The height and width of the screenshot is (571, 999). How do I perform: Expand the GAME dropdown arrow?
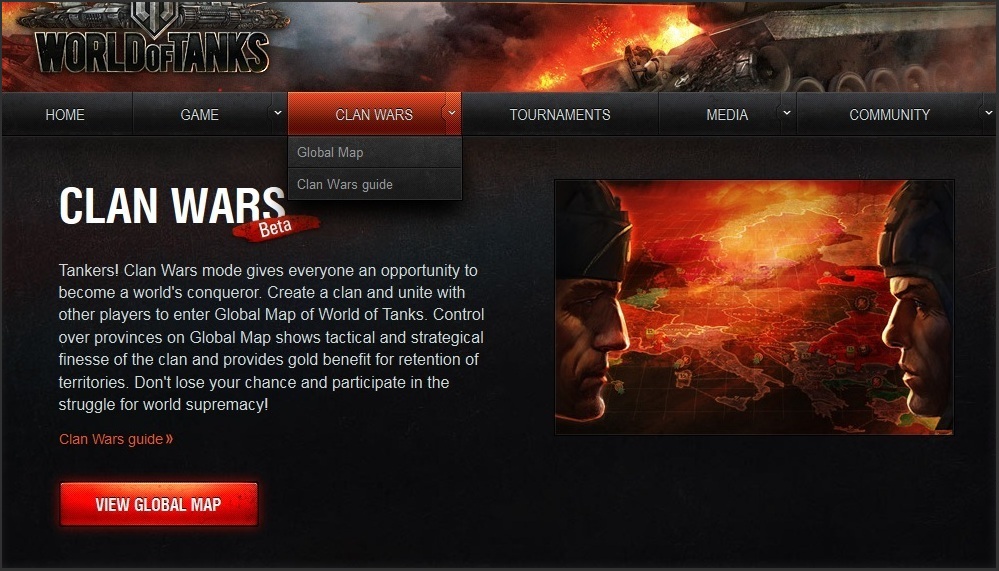[x=278, y=113]
